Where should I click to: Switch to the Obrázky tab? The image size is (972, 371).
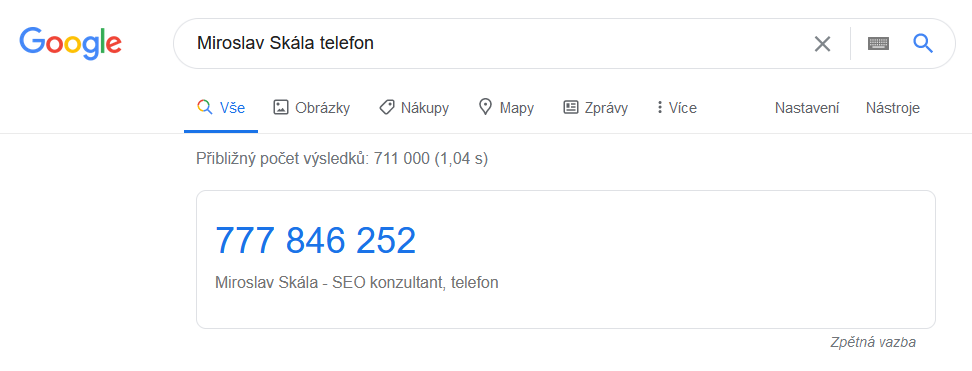point(312,108)
